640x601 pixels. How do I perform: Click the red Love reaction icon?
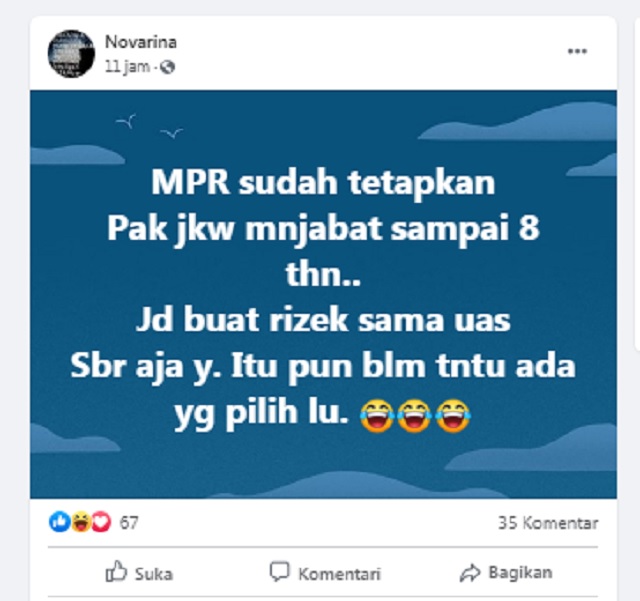[101, 522]
